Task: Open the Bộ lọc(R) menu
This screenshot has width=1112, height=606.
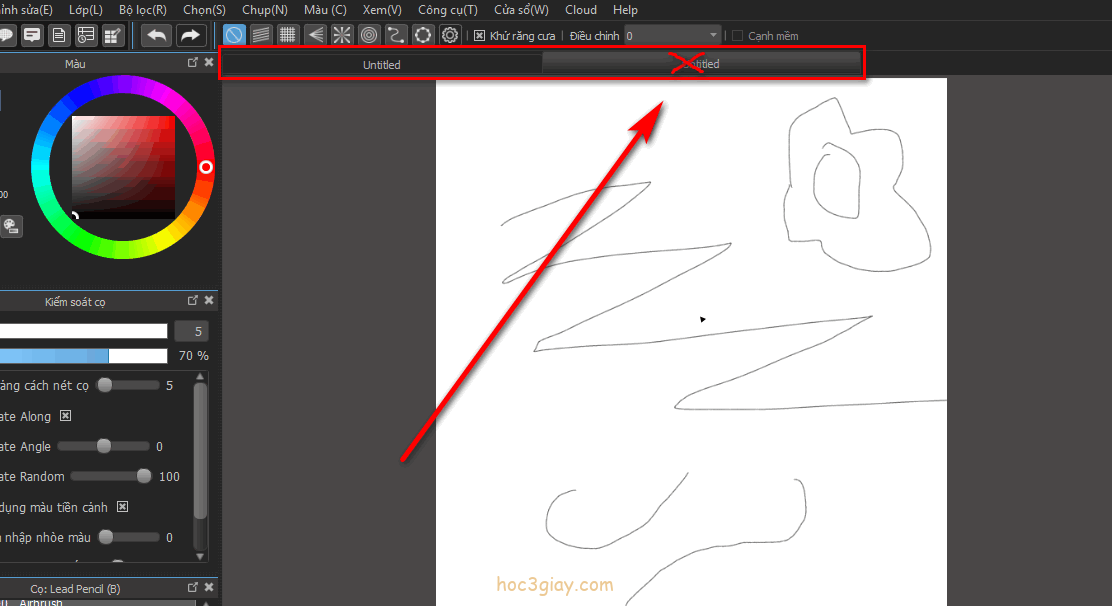Action: pos(143,10)
